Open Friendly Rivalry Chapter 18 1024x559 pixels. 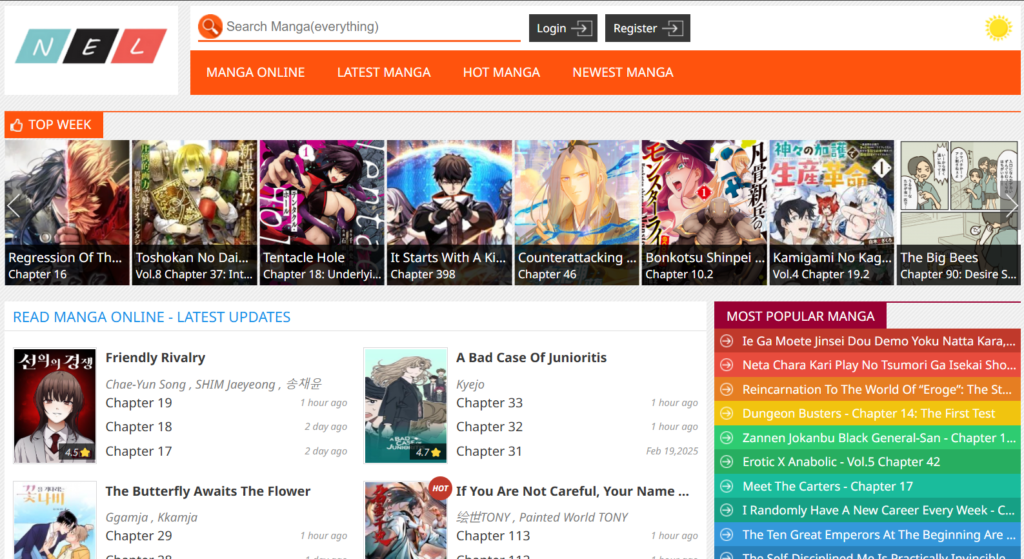point(138,427)
